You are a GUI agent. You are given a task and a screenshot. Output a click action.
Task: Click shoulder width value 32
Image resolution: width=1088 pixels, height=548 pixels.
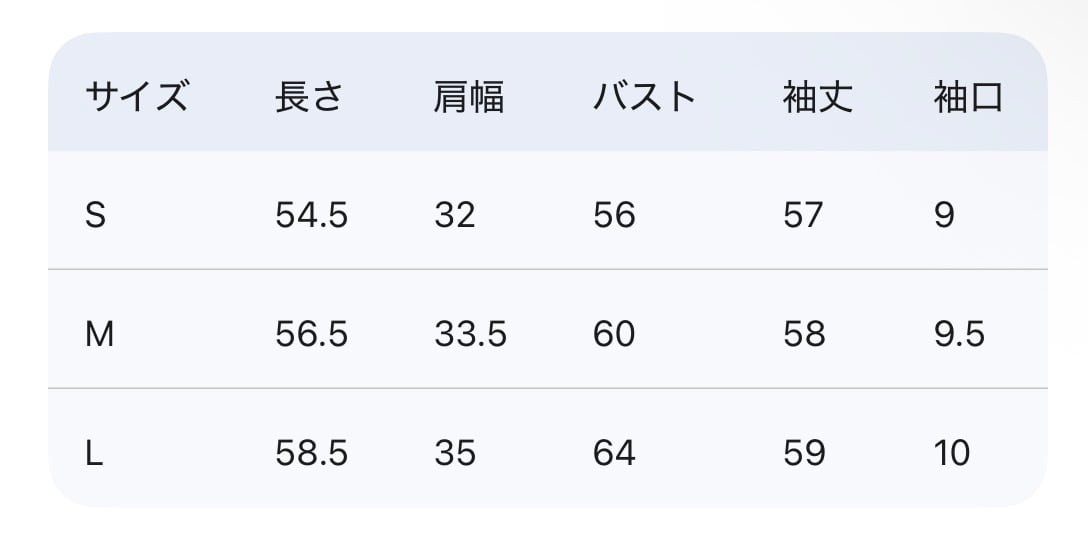pyautogui.click(x=454, y=215)
